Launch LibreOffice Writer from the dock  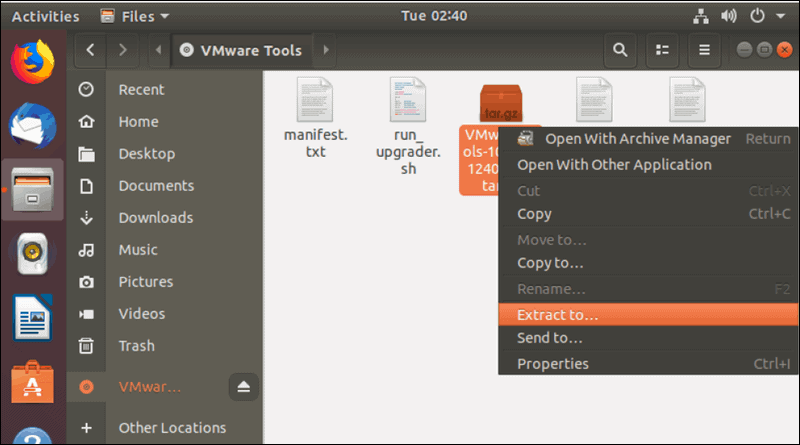pos(33,317)
